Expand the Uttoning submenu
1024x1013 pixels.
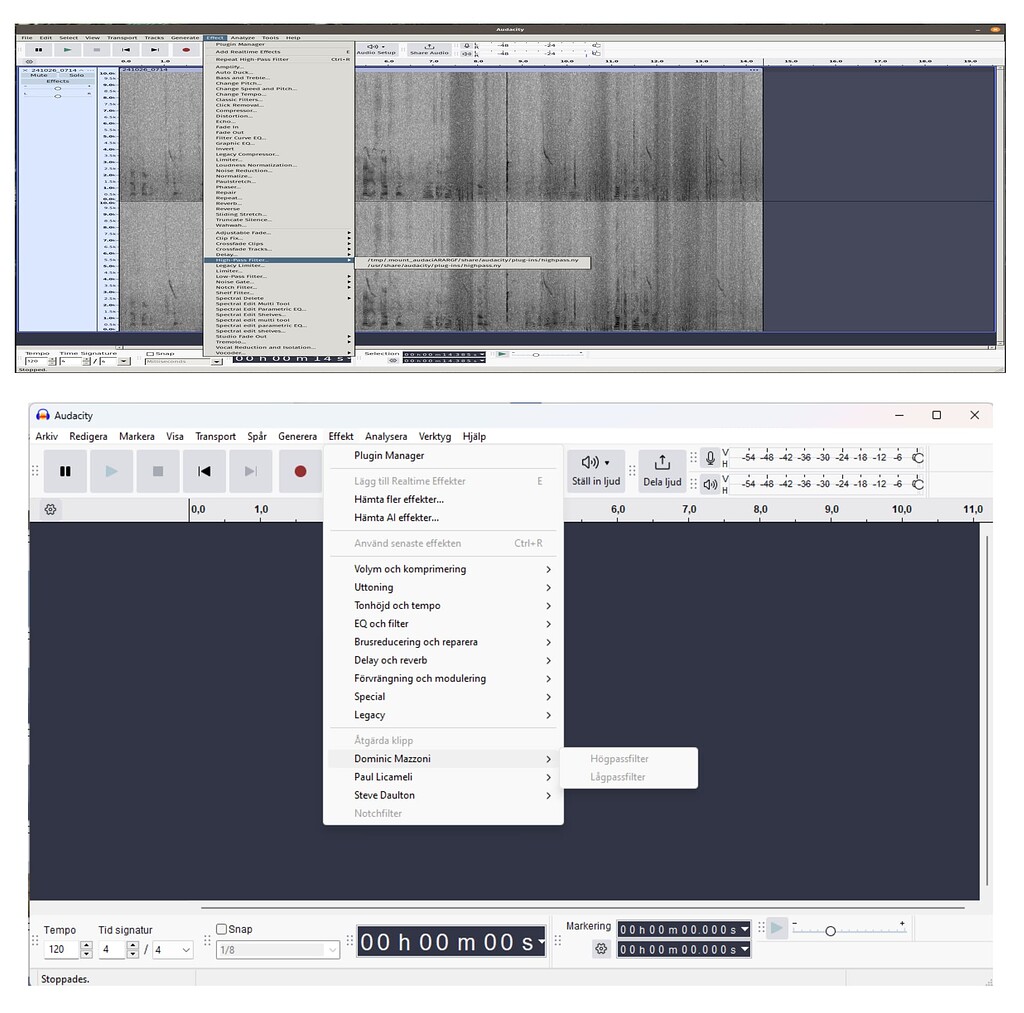coord(443,587)
